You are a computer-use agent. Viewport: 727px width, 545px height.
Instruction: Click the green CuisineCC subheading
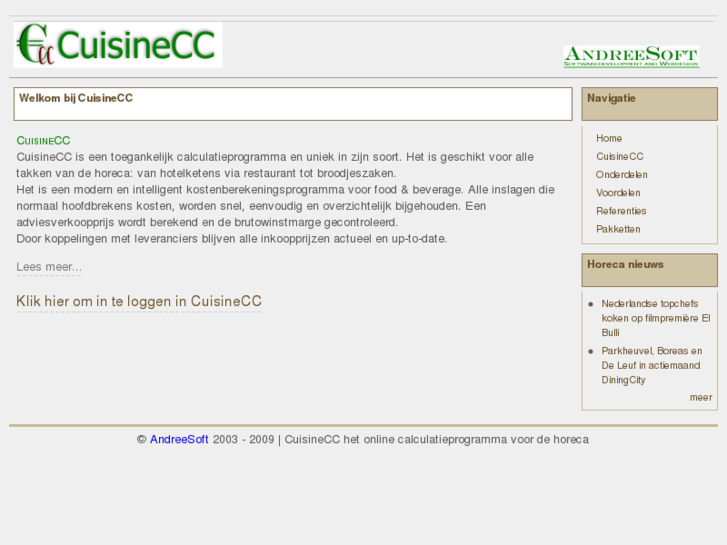[43, 141]
